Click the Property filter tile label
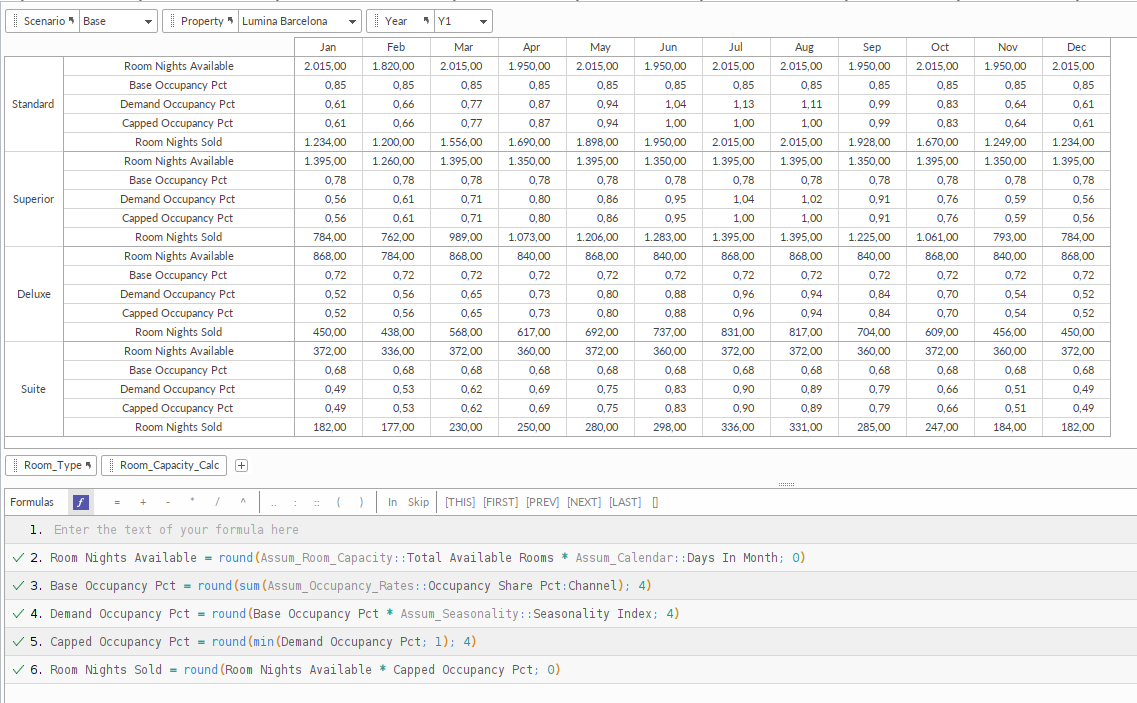 [202, 21]
